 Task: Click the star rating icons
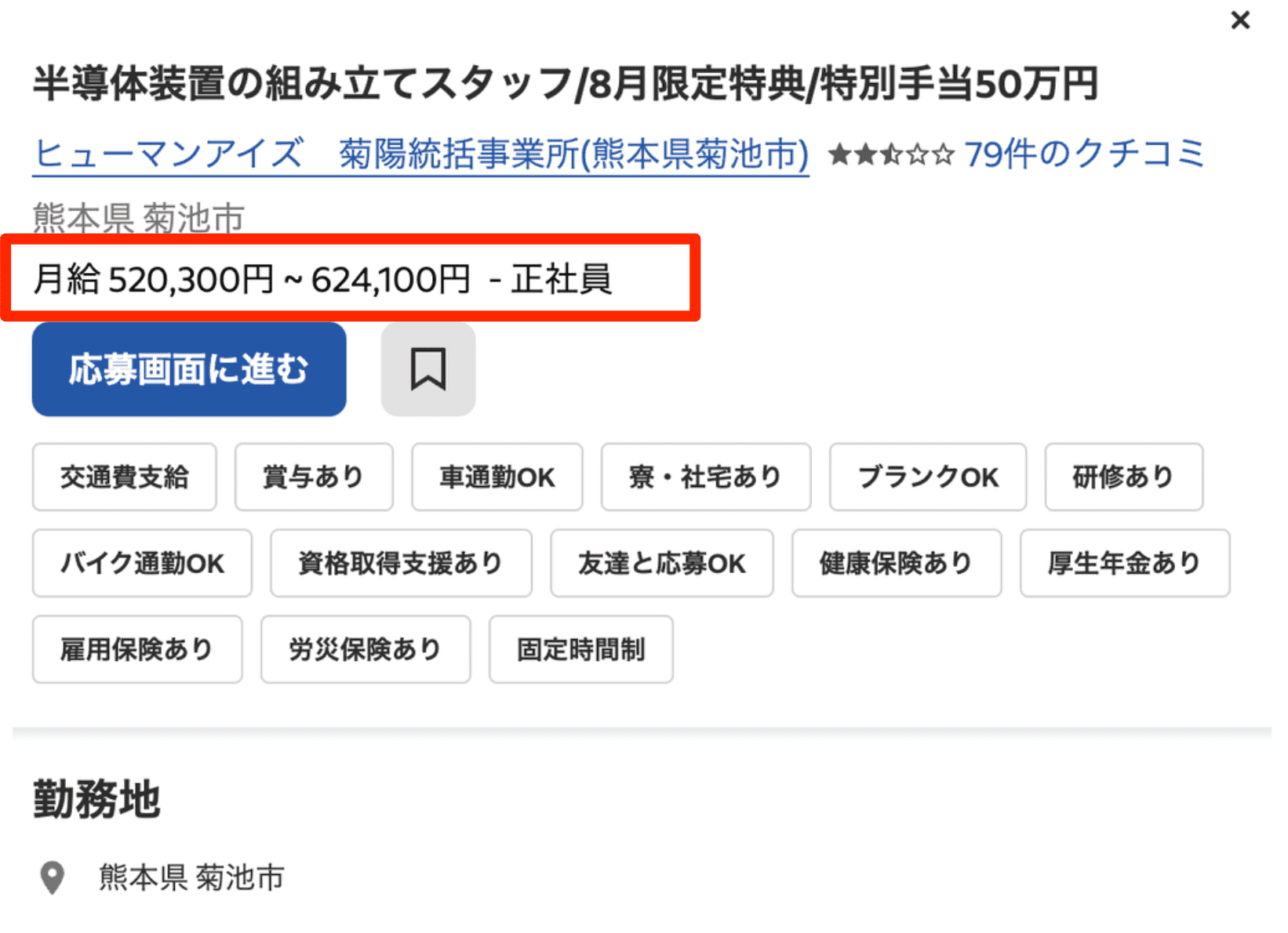pos(891,154)
